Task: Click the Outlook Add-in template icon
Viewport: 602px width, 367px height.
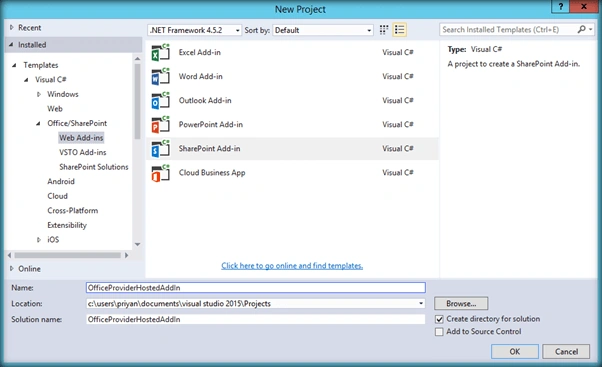Action: [160, 101]
